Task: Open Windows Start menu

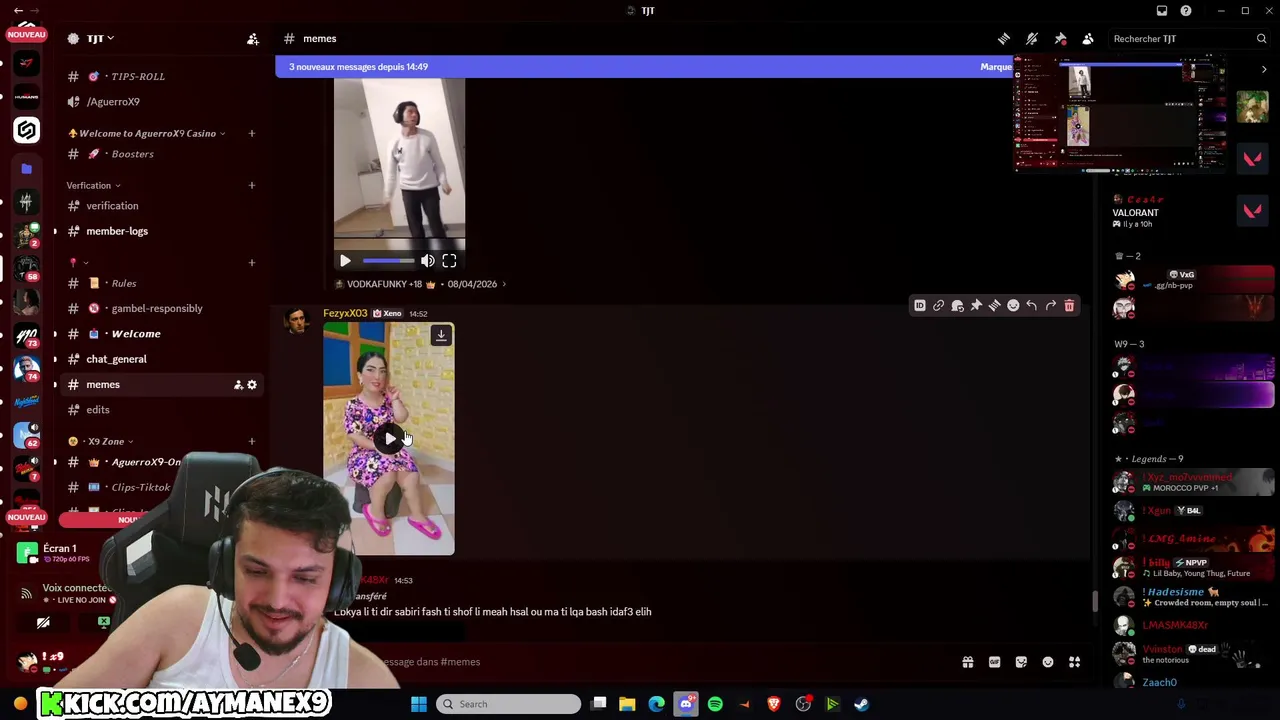Action: (x=419, y=704)
